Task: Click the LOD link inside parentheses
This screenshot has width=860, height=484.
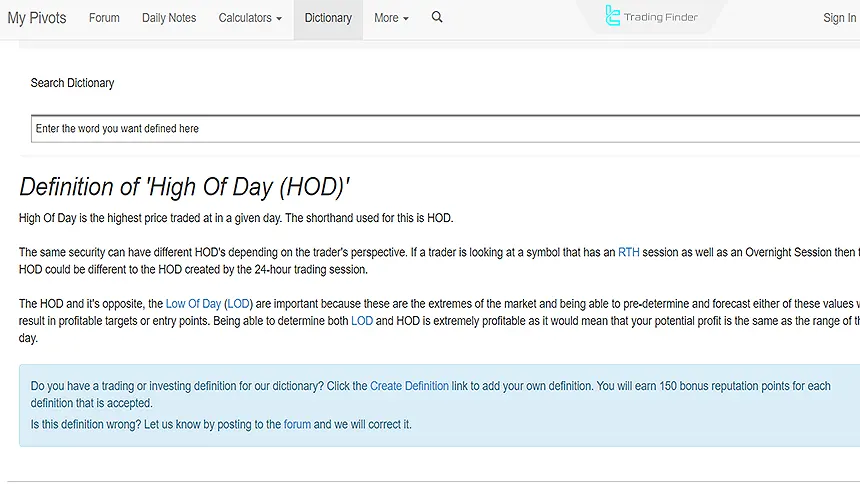Action: coord(238,304)
